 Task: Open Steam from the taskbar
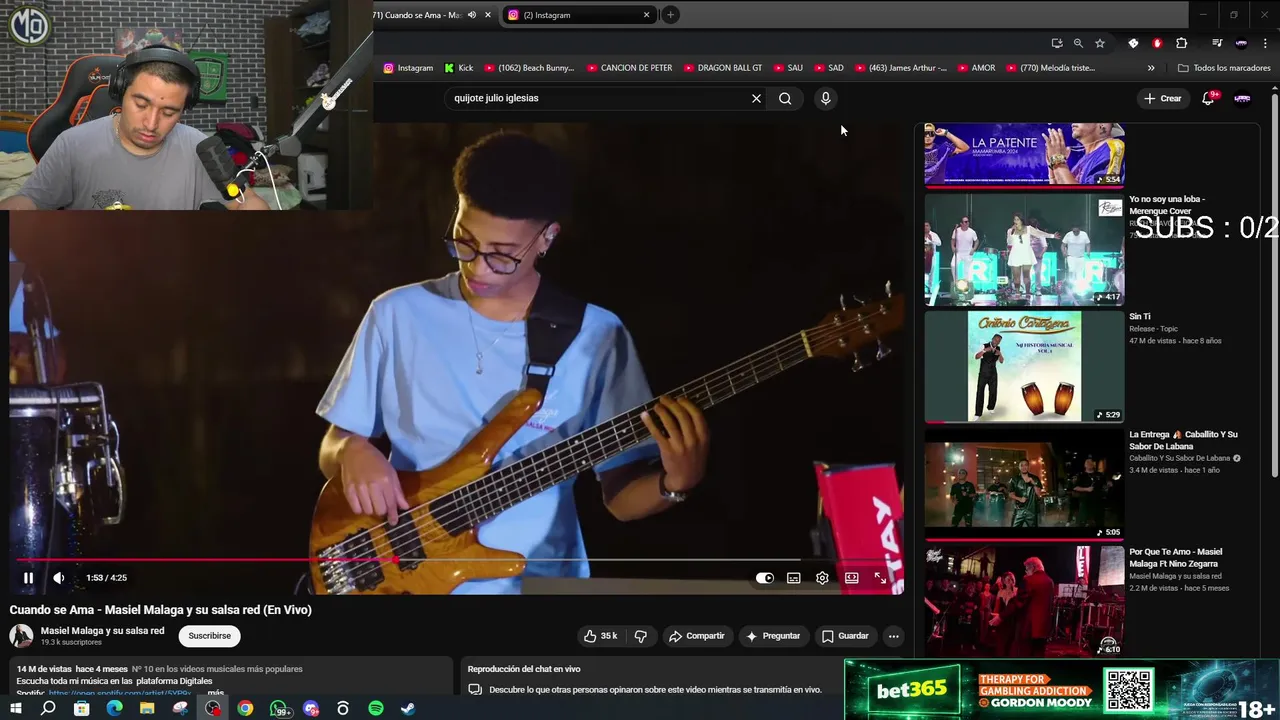click(408, 708)
